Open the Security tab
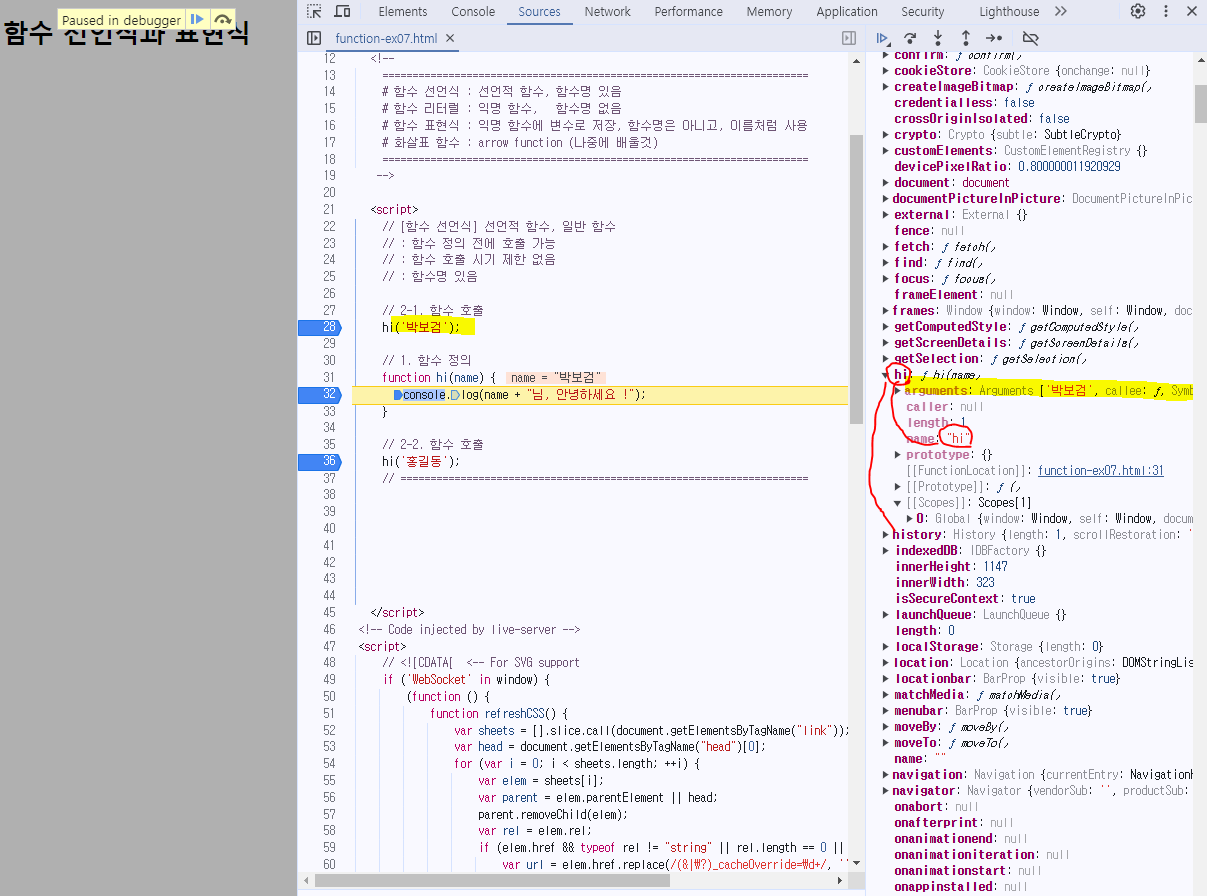This screenshot has width=1207, height=896. [923, 12]
